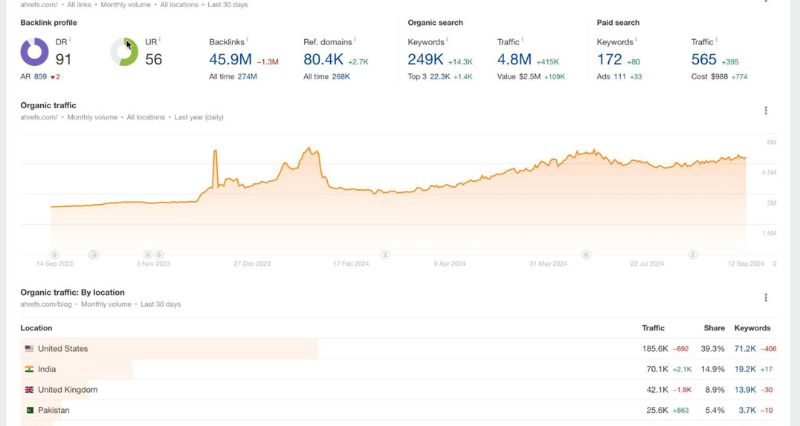Open the three-dot menu for Organic traffic chart

point(765,110)
